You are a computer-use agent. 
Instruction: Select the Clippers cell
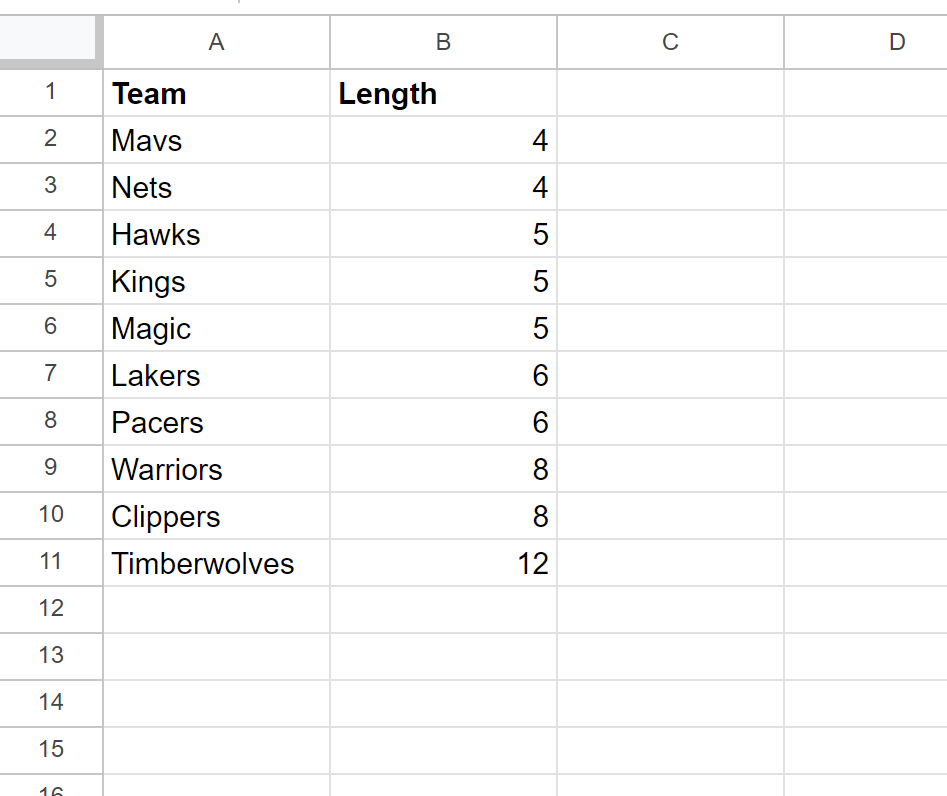click(217, 516)
